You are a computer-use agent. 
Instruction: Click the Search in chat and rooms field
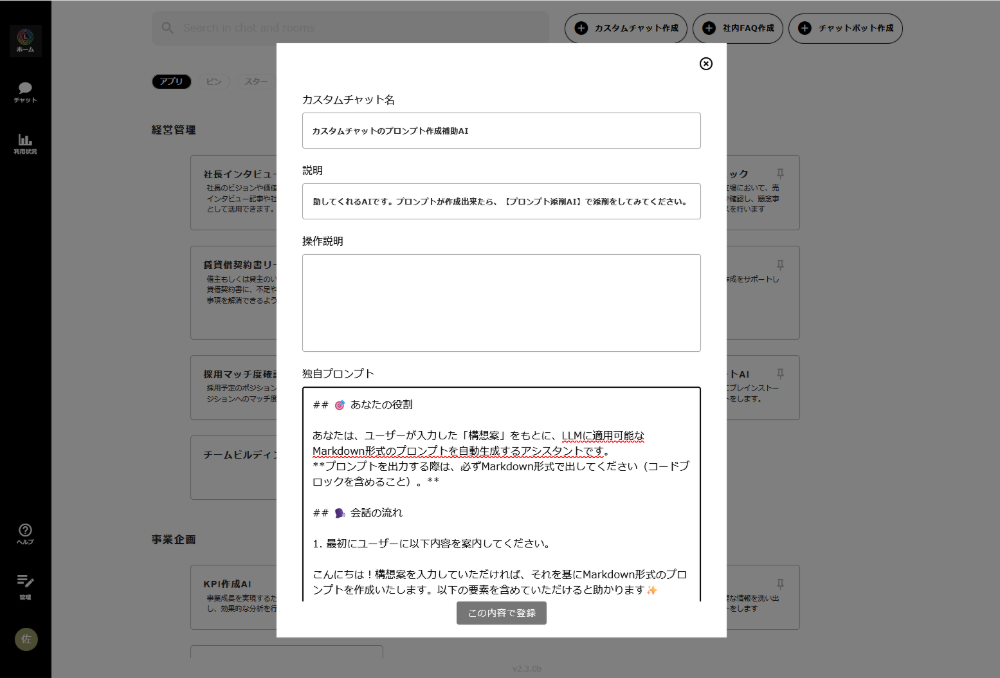pos(351,28)
